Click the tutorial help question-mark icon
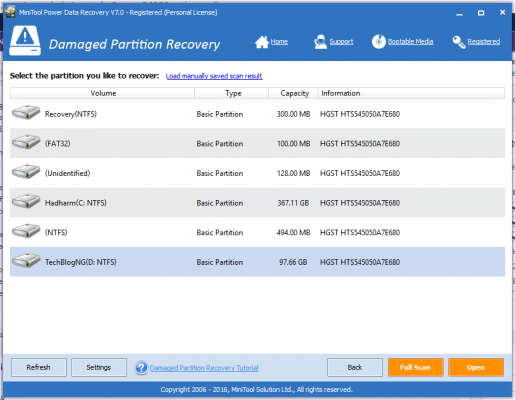 (141, 368)
